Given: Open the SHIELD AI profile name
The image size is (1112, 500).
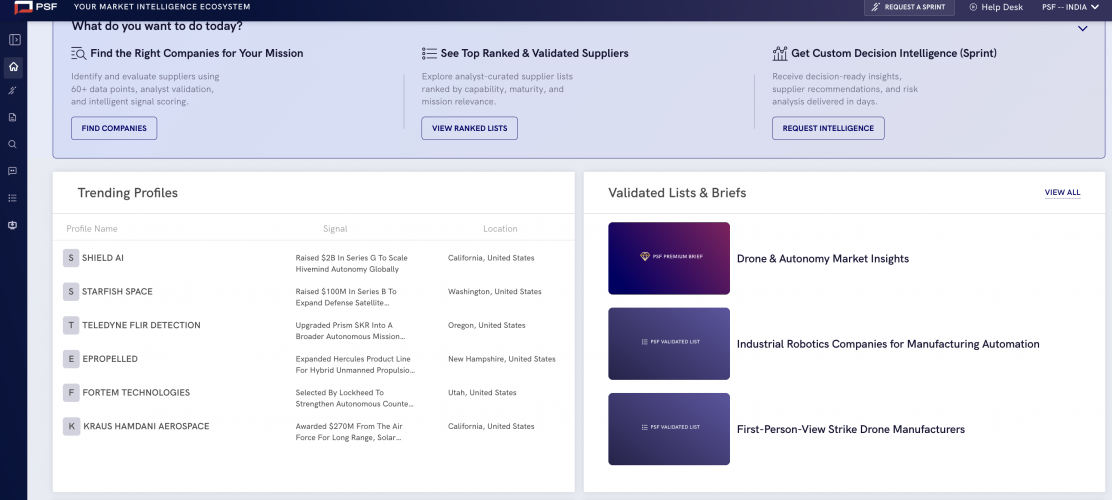Looking at the screenshot, I should (103, 258).
